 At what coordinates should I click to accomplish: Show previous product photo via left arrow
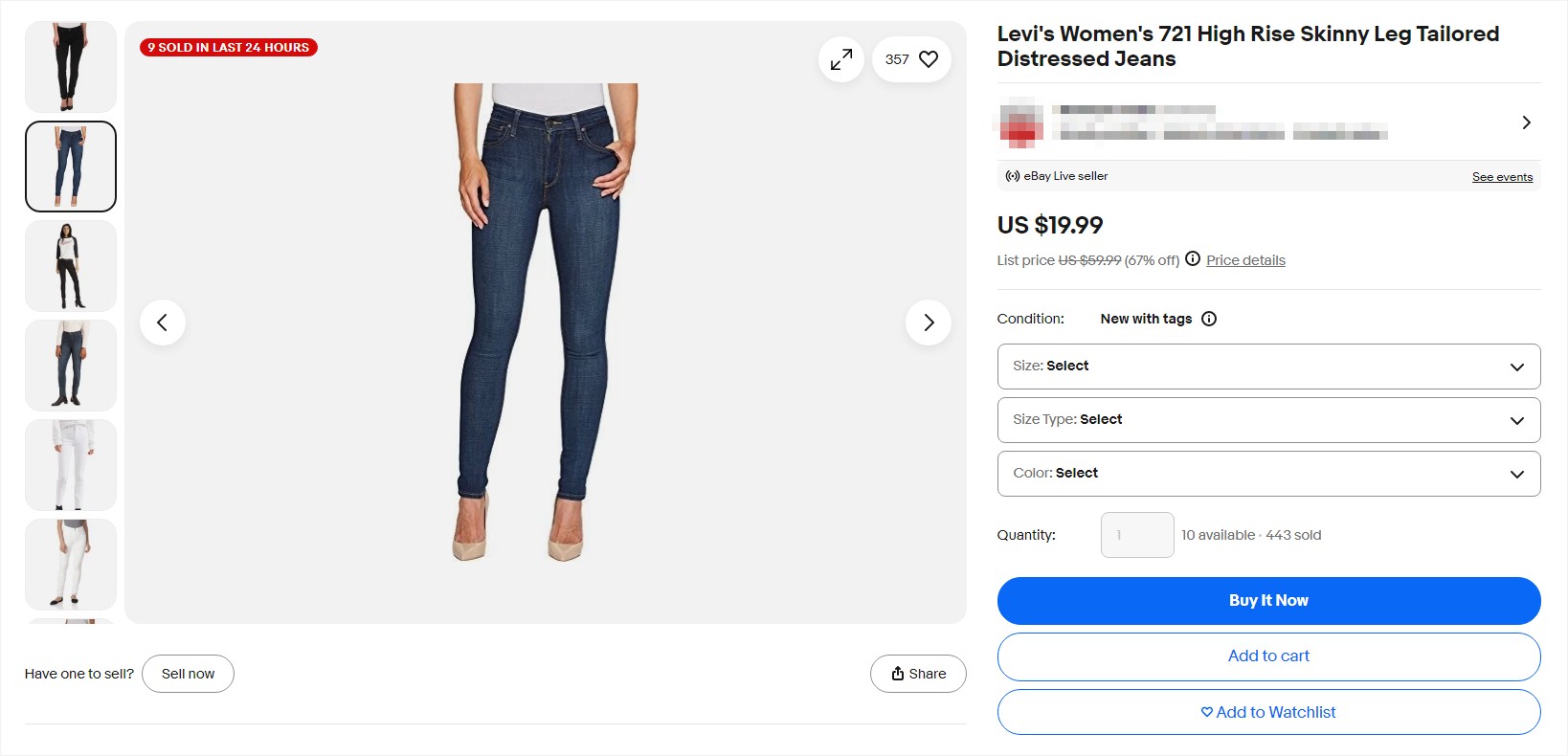[x=162, y=322]
